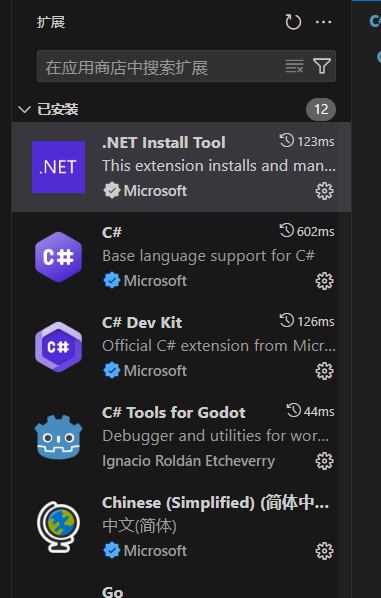Open manage gear for .NET Install Tool

point(324,191)
